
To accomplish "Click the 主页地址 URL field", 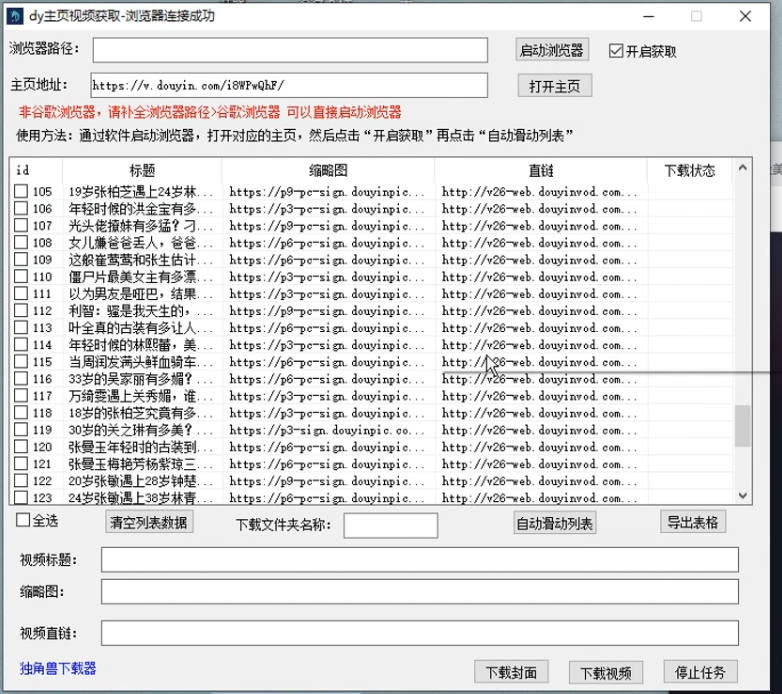I will tap(290, 86).
